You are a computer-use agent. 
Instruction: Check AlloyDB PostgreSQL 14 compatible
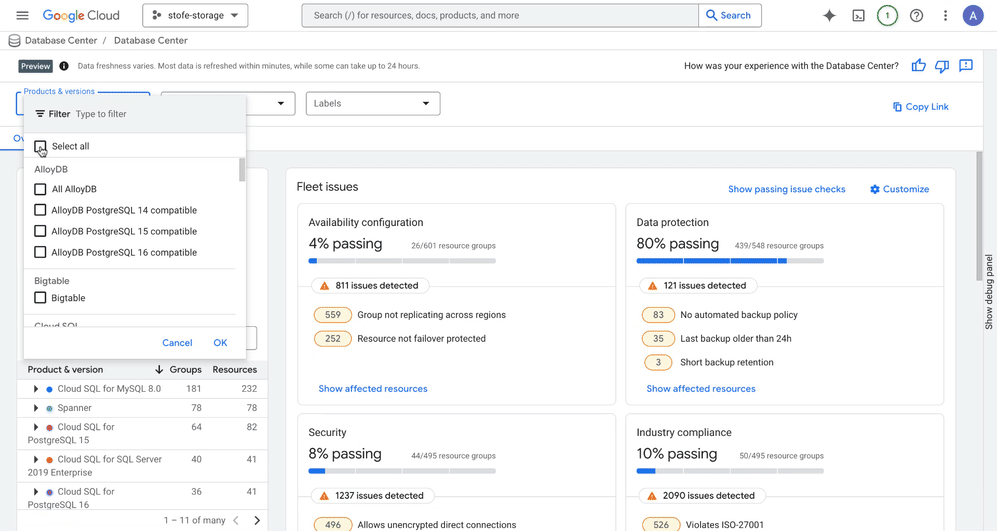pos(40,210)
